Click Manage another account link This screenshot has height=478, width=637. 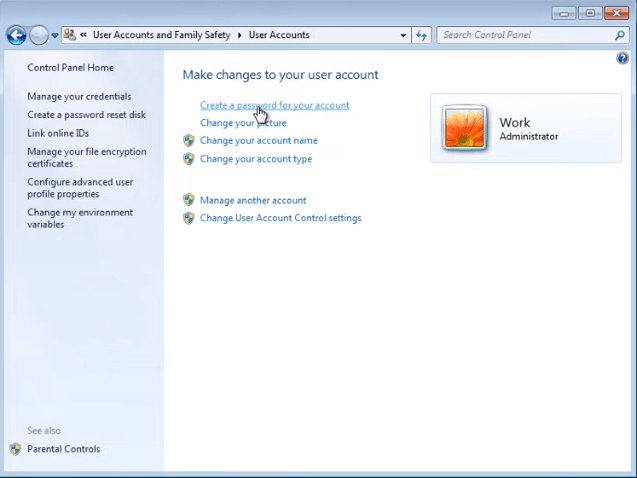point(253,200)
